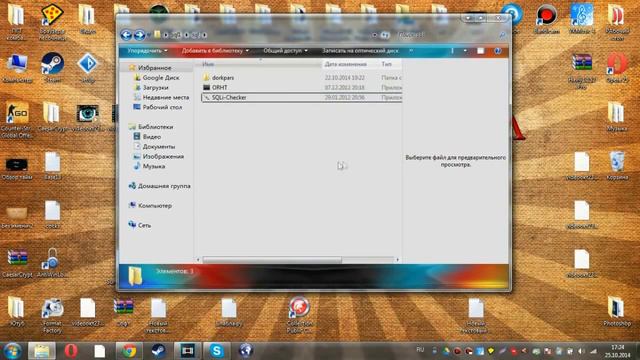Open the CaesarCrypt archive on desktop
The height and width of the screenshot is (360, 640).
(17, 263)
